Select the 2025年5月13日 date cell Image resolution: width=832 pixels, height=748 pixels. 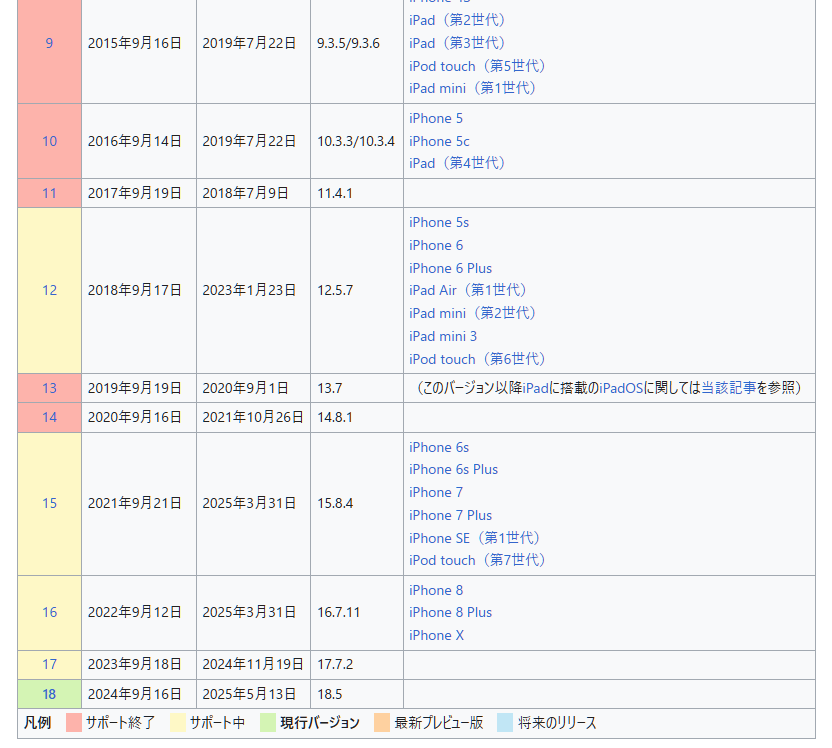tap(253, 694)
